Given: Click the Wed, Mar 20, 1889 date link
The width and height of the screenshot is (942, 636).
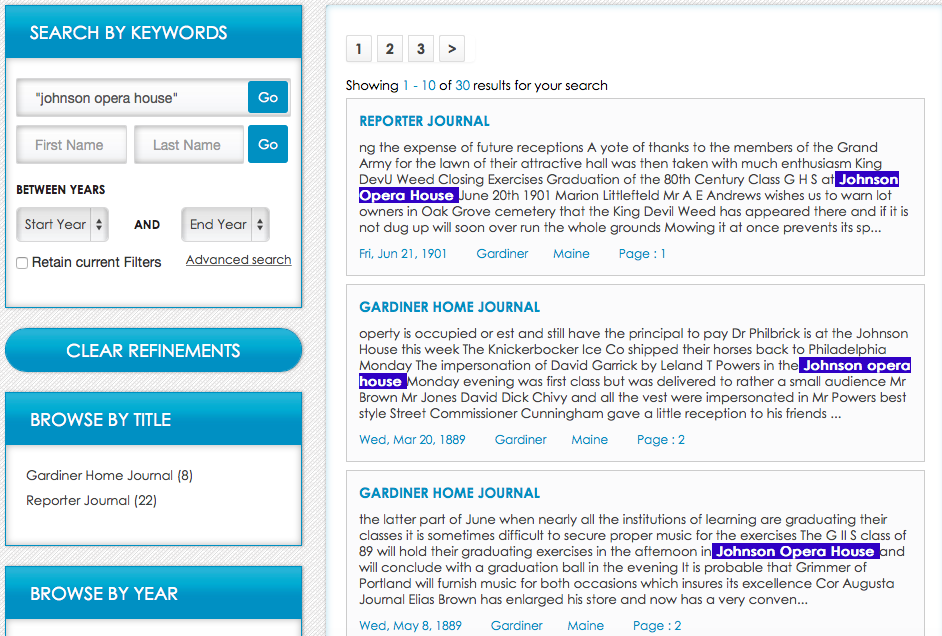Looking at the screenshot, I should point(412,440).
